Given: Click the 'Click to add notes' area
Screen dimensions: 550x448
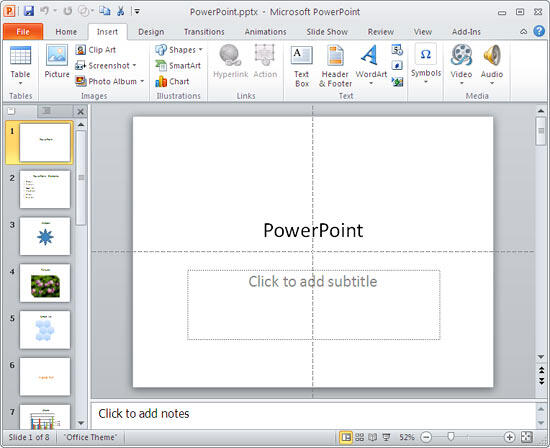Looking at the screenshot, I should click(x=313, y=415).
